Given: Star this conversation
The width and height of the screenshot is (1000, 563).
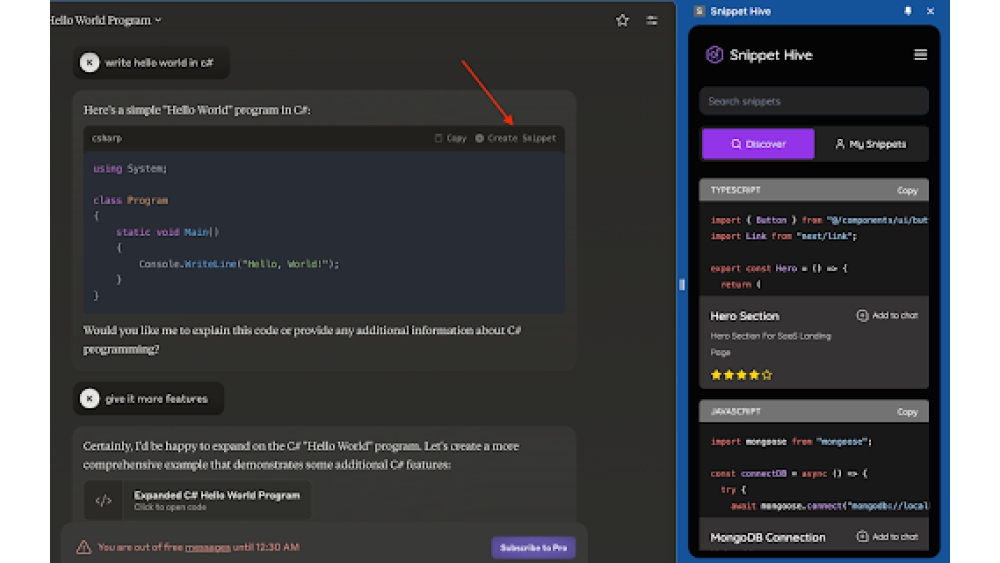Looking at the screenshot, I should point(622,20).
